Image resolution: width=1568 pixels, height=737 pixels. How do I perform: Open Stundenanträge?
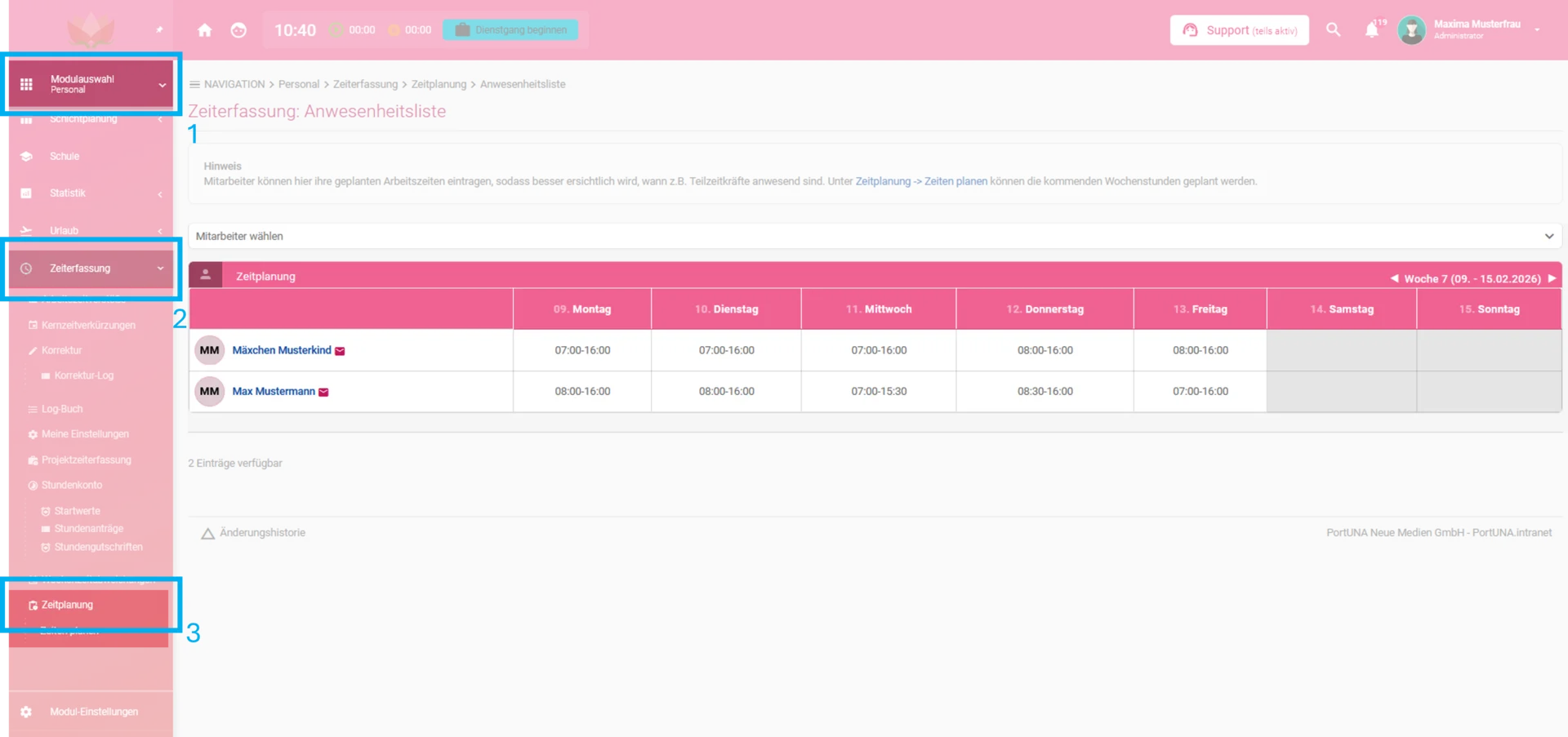(89, 529)
